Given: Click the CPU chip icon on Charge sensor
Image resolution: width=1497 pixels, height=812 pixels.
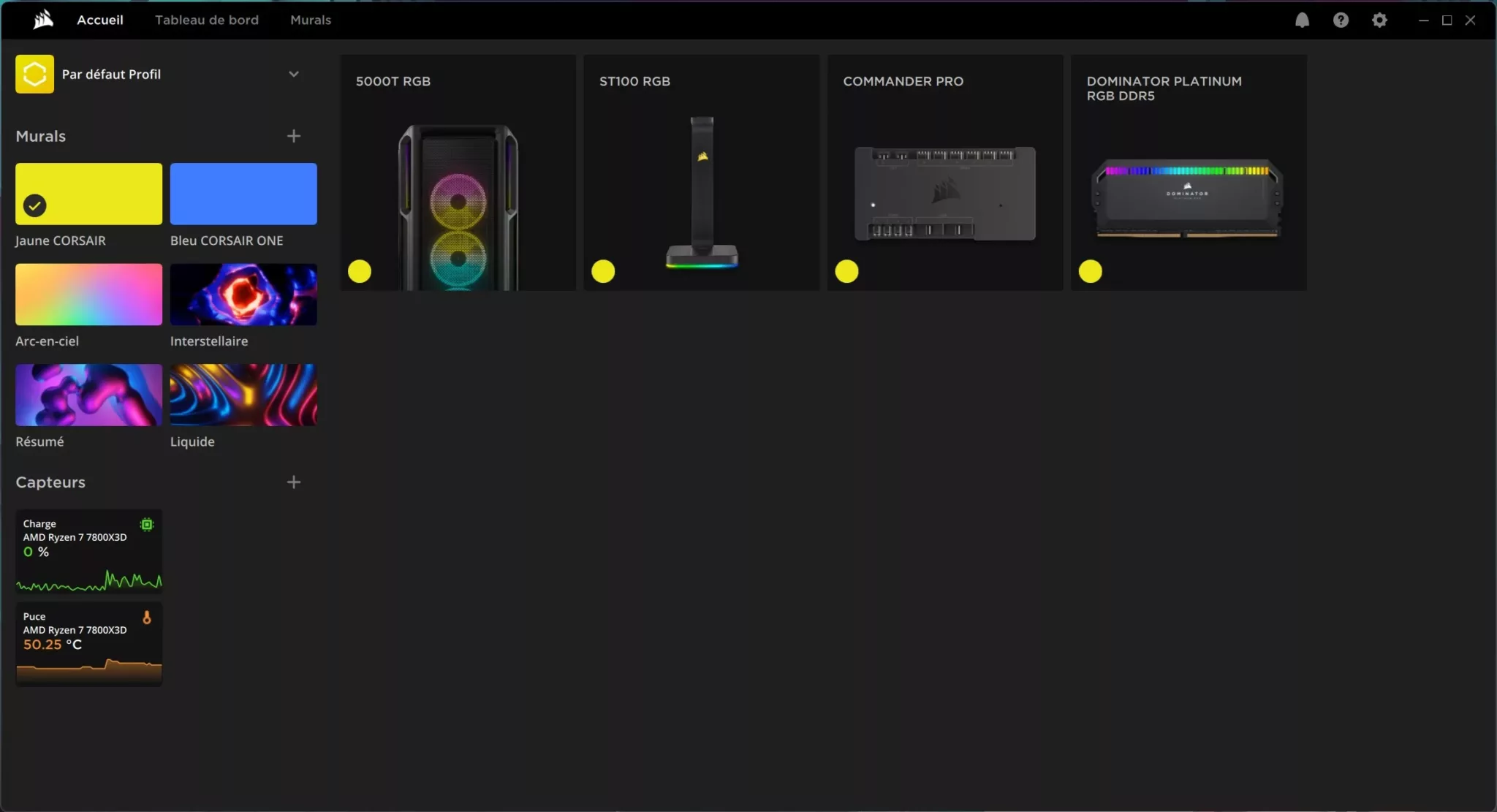Looking at the screenshot, I should [x=147, y=524].
